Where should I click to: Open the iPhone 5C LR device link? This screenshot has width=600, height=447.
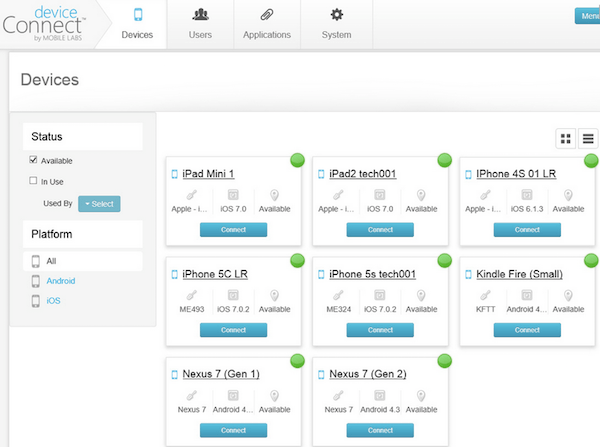tap(215, 274)
